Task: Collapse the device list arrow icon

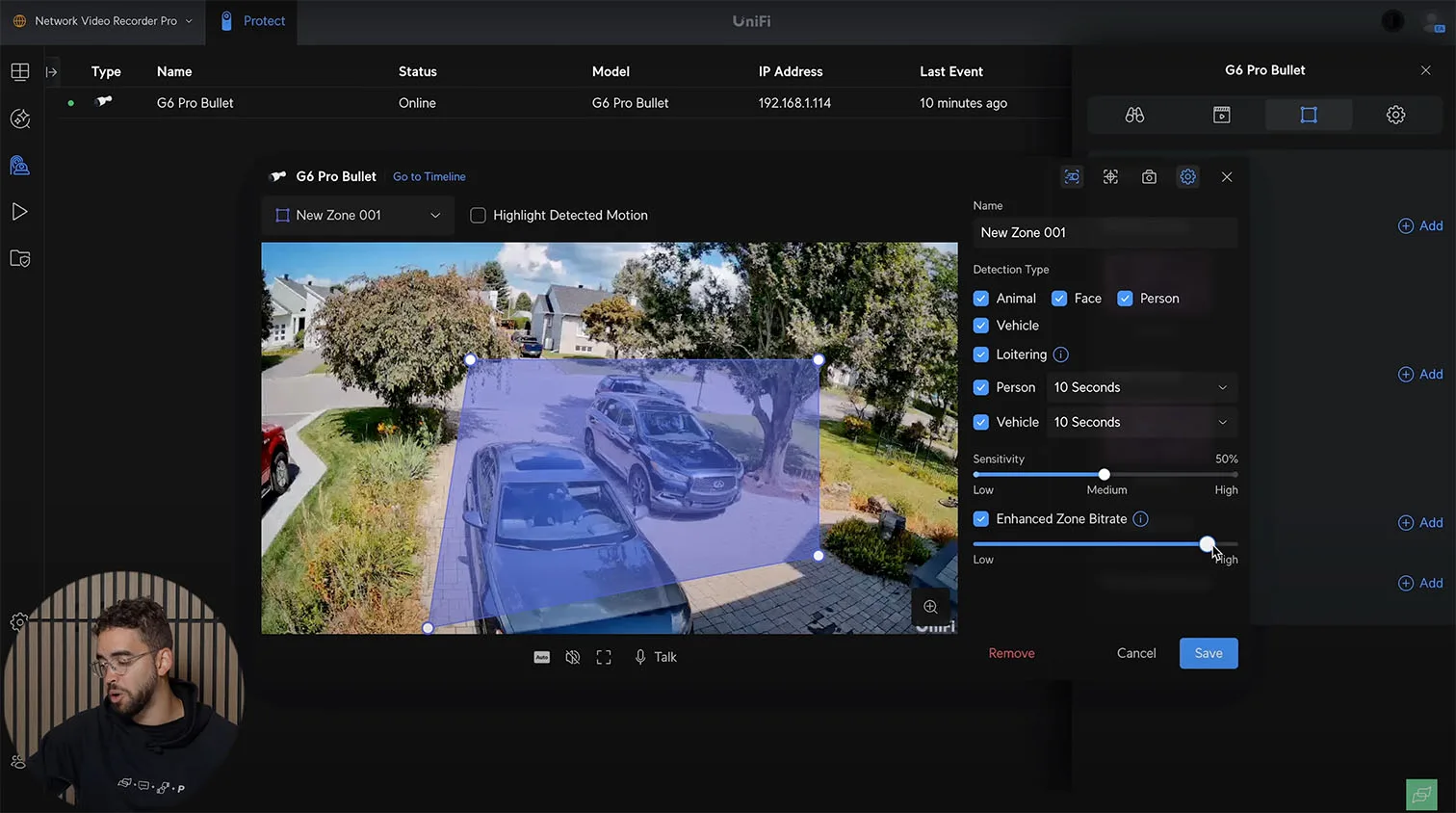Action: click(x=52, y=72)
